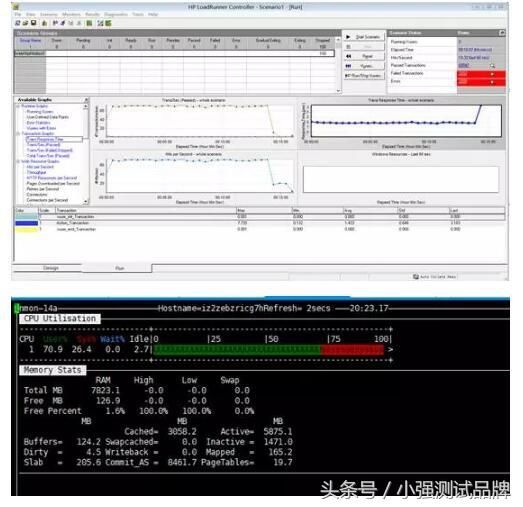
Task: Click detach icon in Scenario Status header
Action: point(501,33)
